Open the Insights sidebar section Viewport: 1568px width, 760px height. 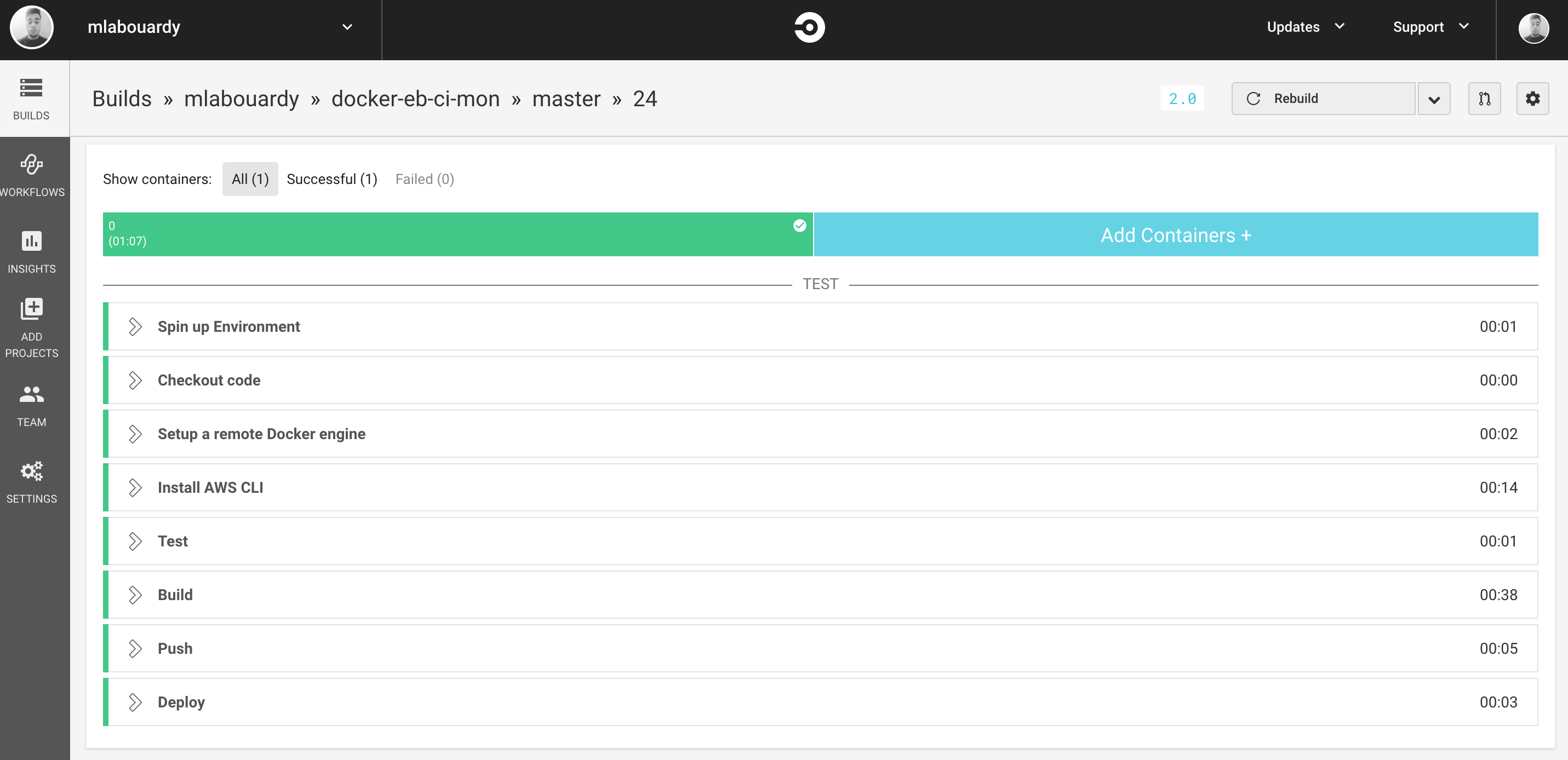point(32,252)
